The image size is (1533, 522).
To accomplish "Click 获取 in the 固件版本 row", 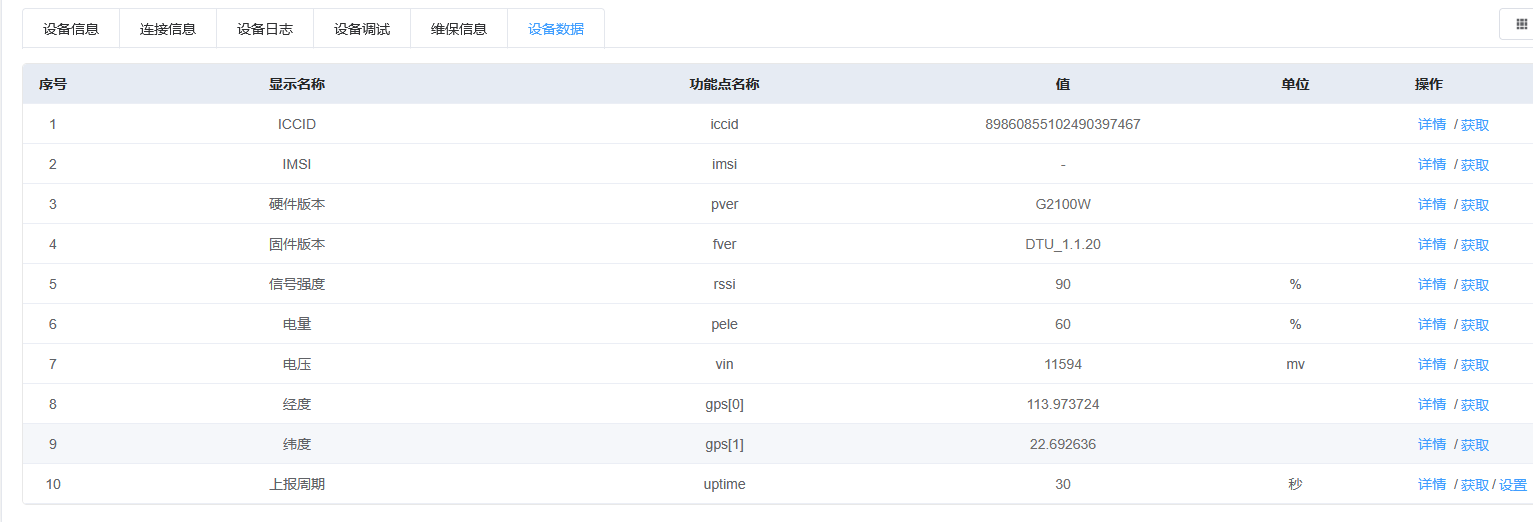I will pos(1475,245).
